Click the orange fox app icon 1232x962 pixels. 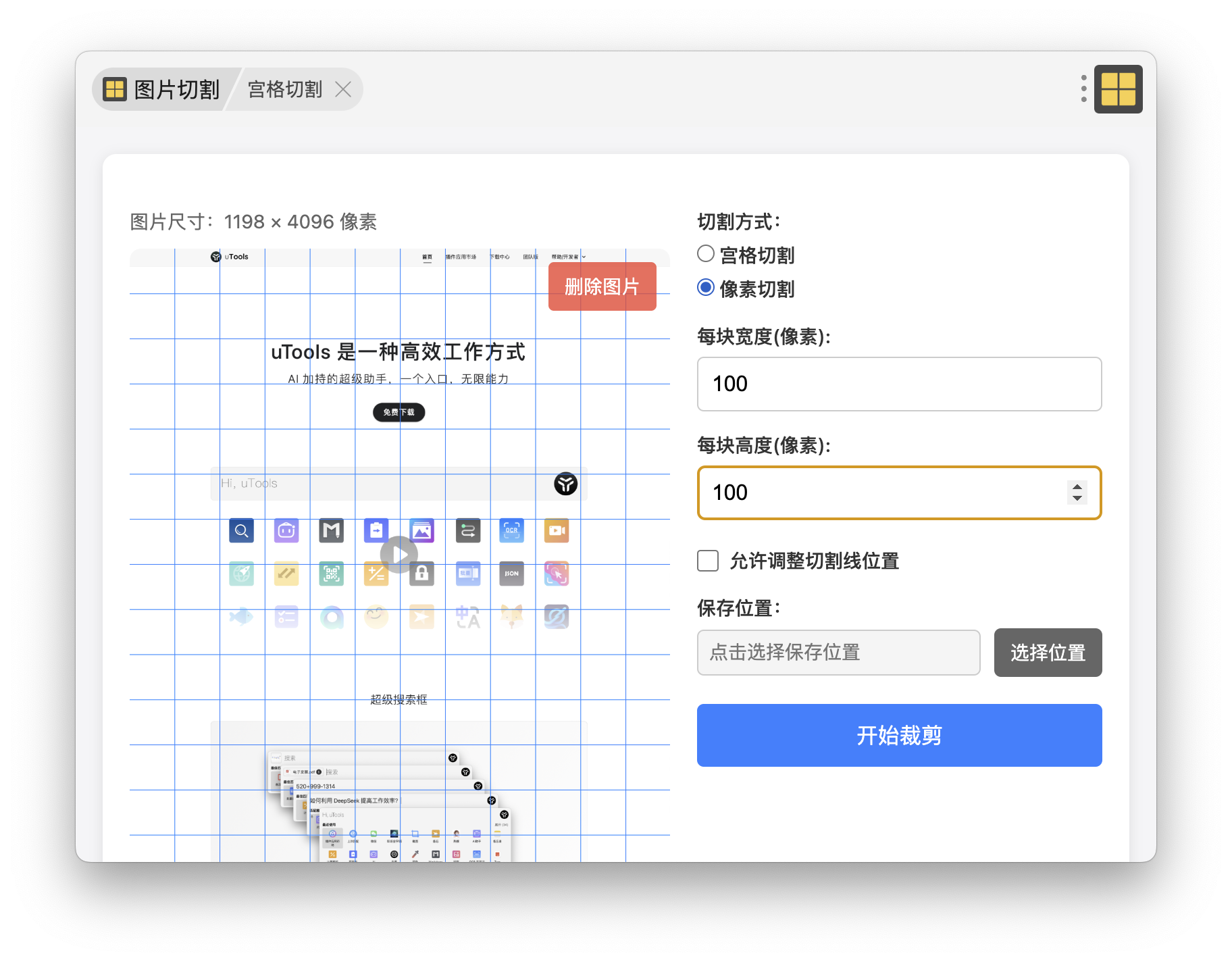[x=512, y=617]
